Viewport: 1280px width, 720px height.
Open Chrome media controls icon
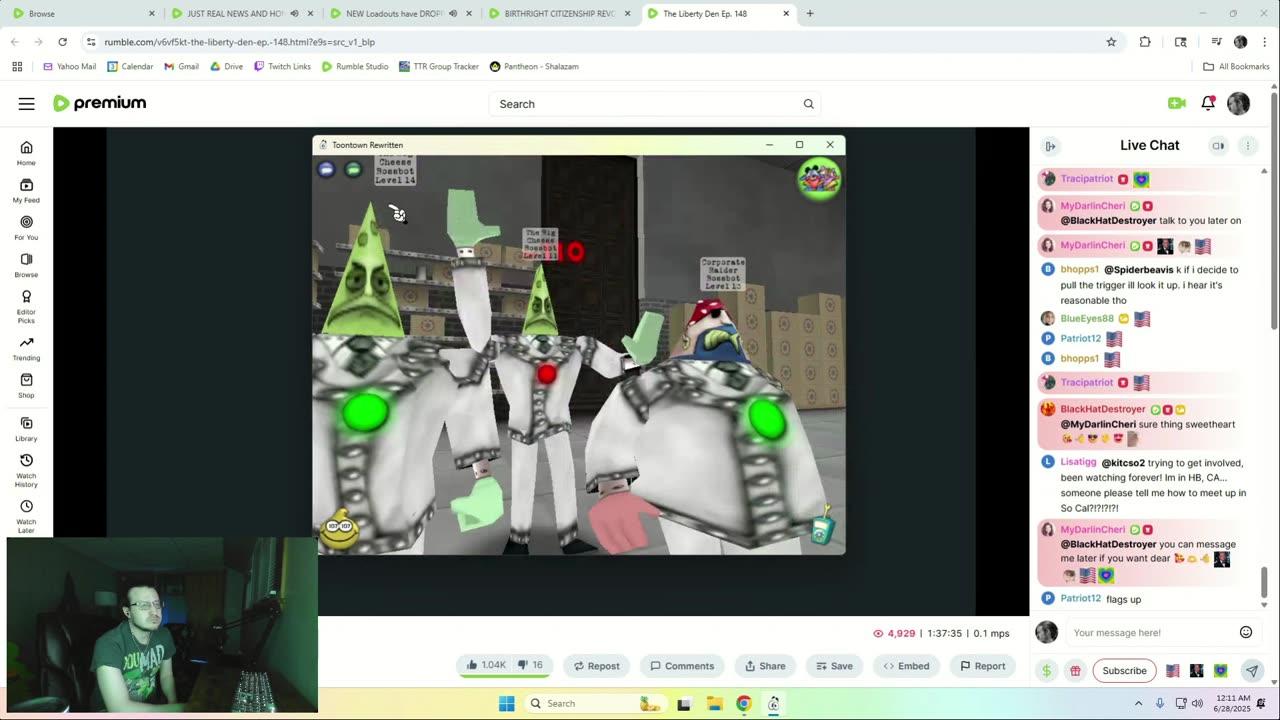1216,42
